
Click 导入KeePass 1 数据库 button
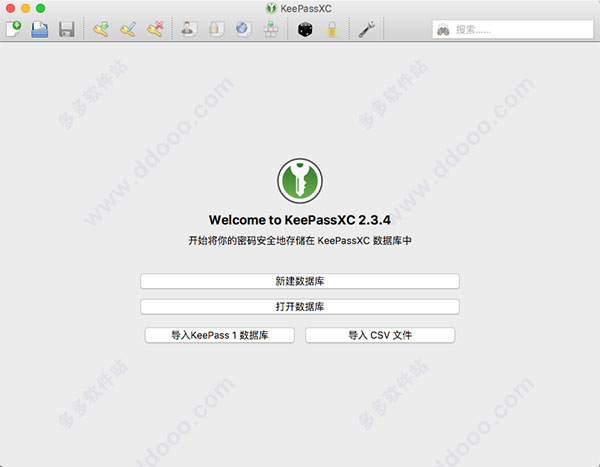pyautogui.click(x=220, y=335)
